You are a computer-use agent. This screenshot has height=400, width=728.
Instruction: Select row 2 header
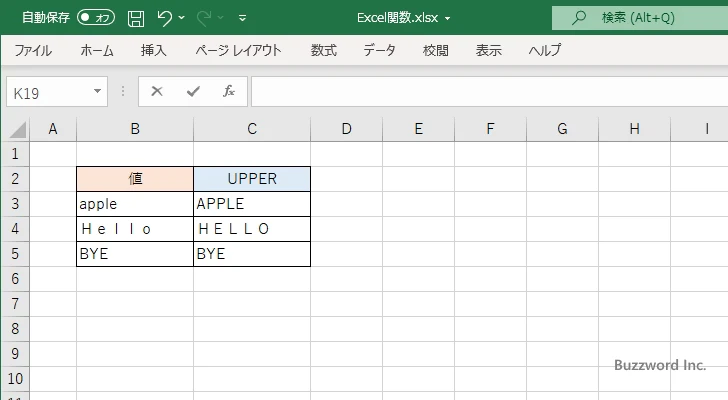15,179
